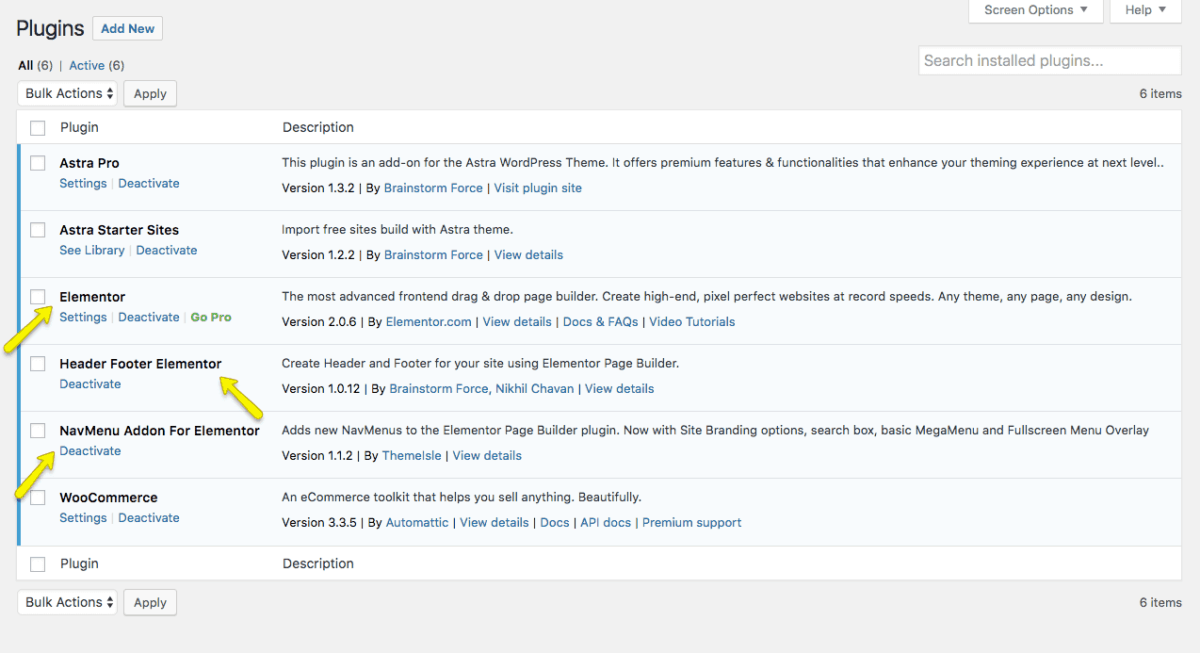Check the NavMenu Addon For Elementor checkbox
The image size is (1200, 653).
click(x=38, y=431)
